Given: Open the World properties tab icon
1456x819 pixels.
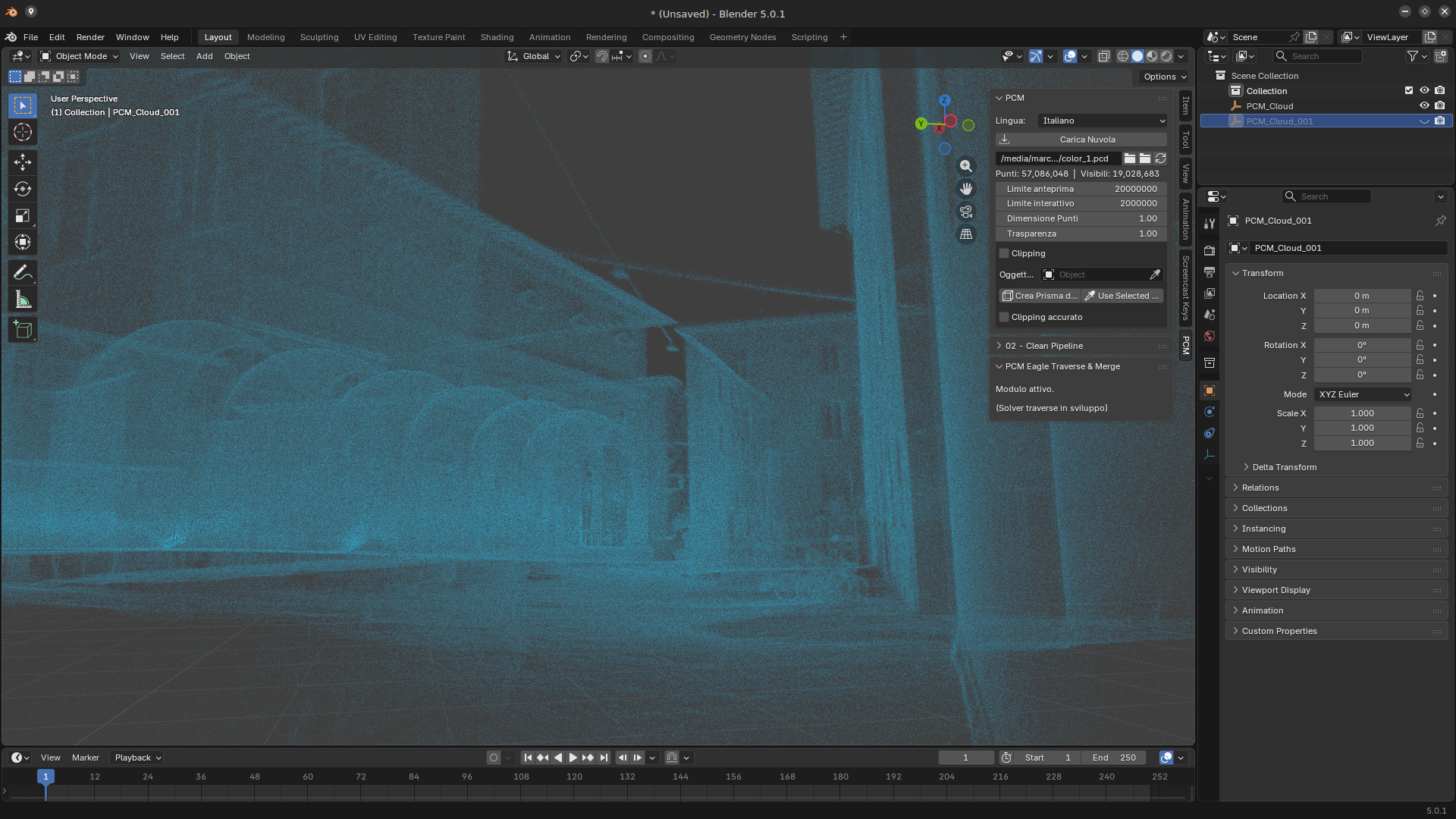Looking at the screenshot, I should [1210, 336].
